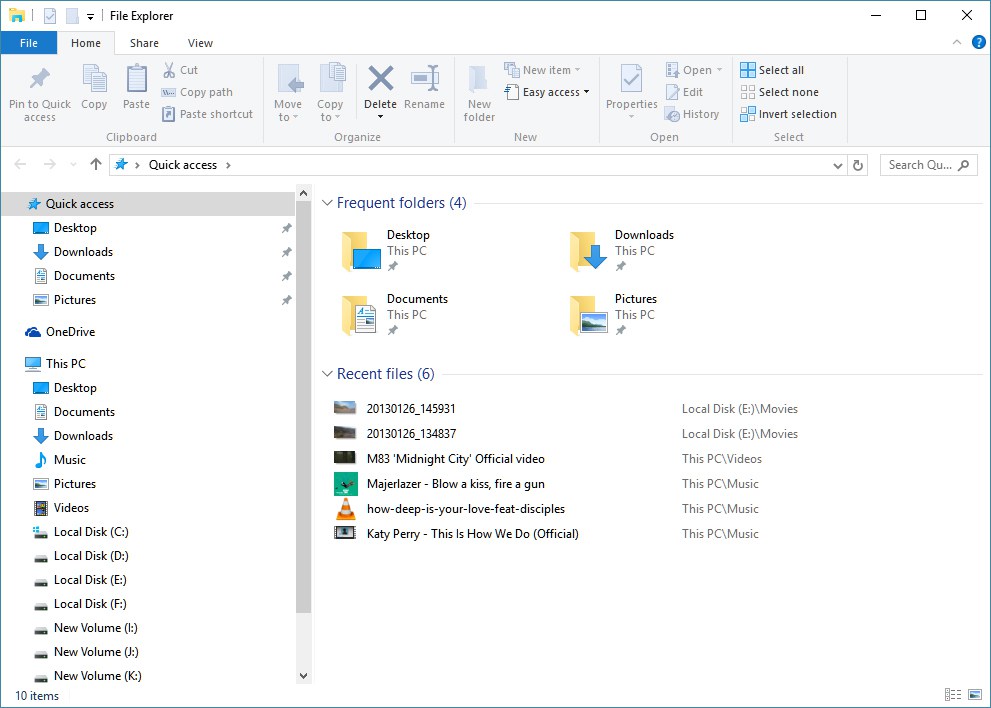Click Select none in ribbon
Screen dimensions: 991x708
click(780, 92)
